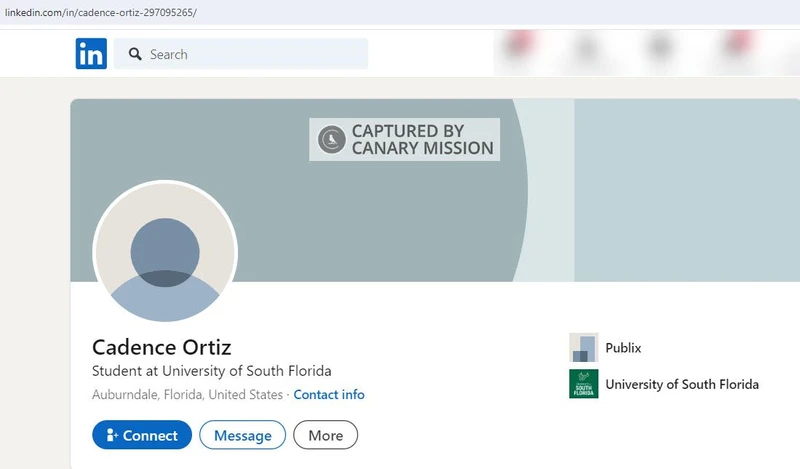This screenshot has height=469, width=800.
Task: Click location Auburndale, Florida, United States
Action: 187,394
